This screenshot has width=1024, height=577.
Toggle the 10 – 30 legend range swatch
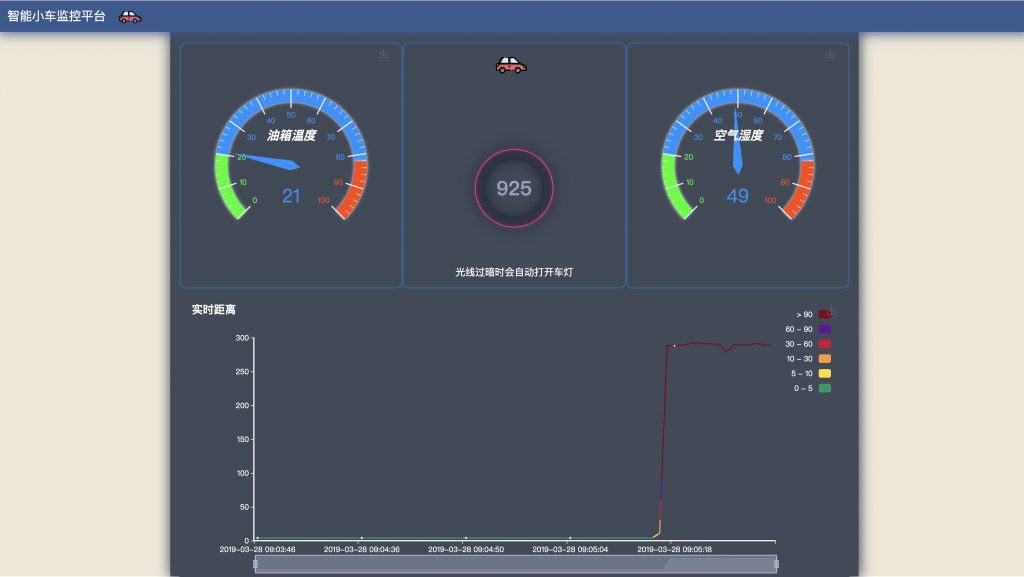point(825,358)
